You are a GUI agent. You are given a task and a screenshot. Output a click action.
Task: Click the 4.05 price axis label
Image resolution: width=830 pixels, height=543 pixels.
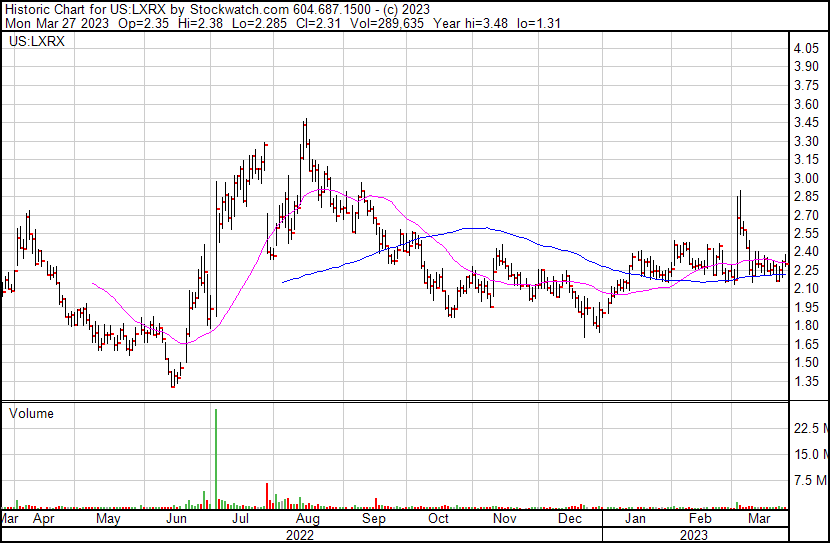coord(806,49)
